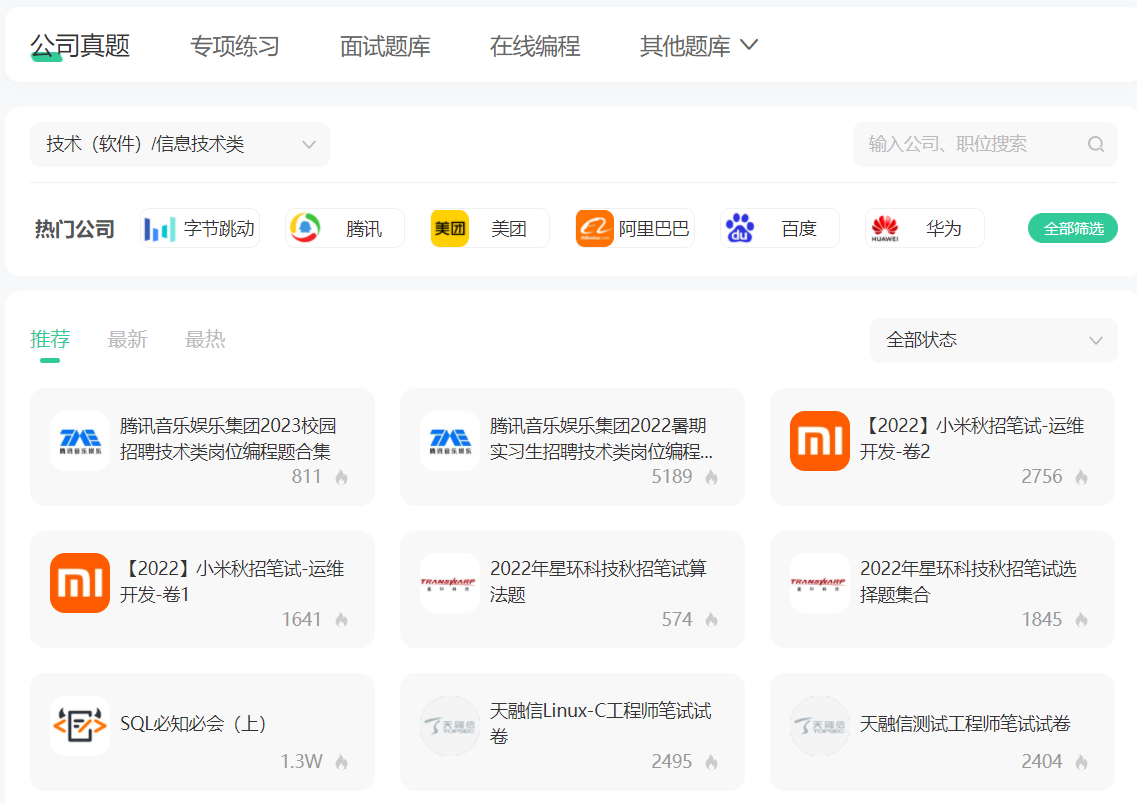Switch to the 最热 sorting tab
The image size is (1137, 804).
click(x=205, y=339)
